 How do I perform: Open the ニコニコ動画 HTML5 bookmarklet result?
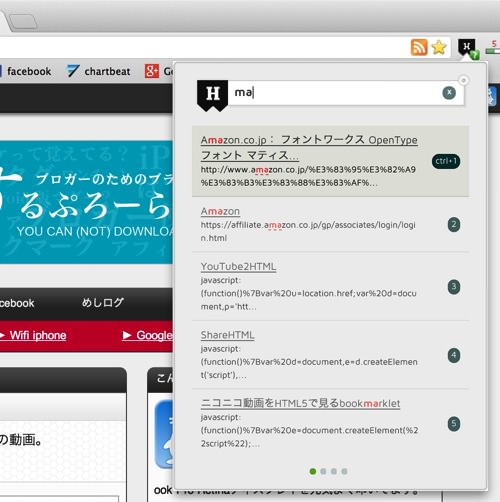coord(330,423)
